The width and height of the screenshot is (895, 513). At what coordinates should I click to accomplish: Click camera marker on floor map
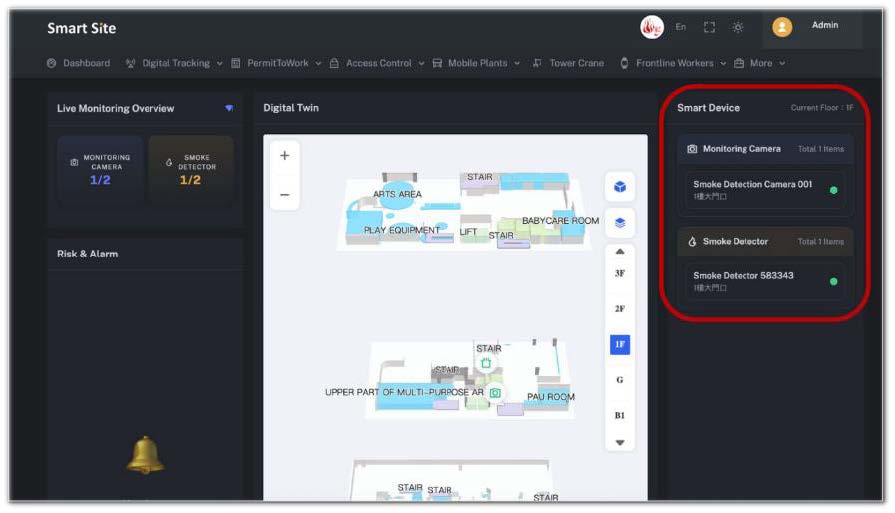point(495,393)
